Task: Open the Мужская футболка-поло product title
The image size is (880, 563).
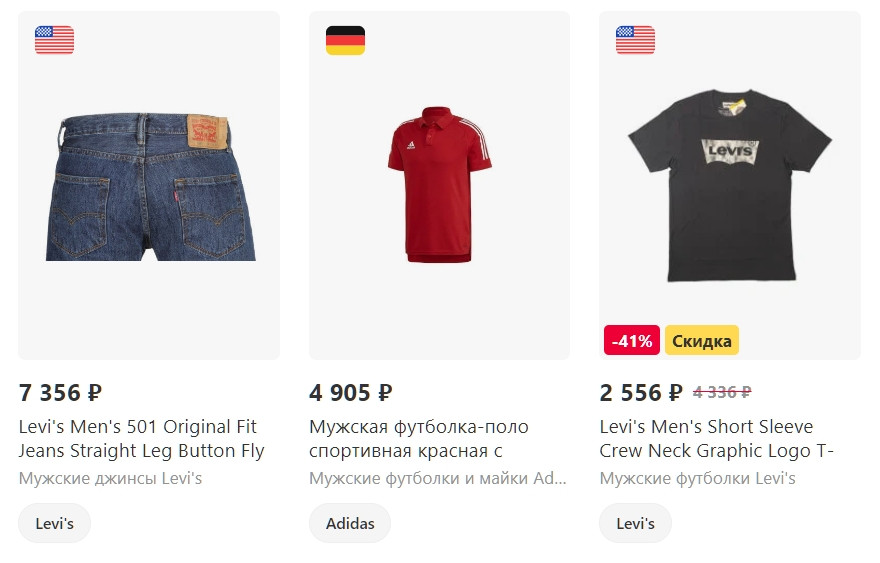Action: (419, 439)
